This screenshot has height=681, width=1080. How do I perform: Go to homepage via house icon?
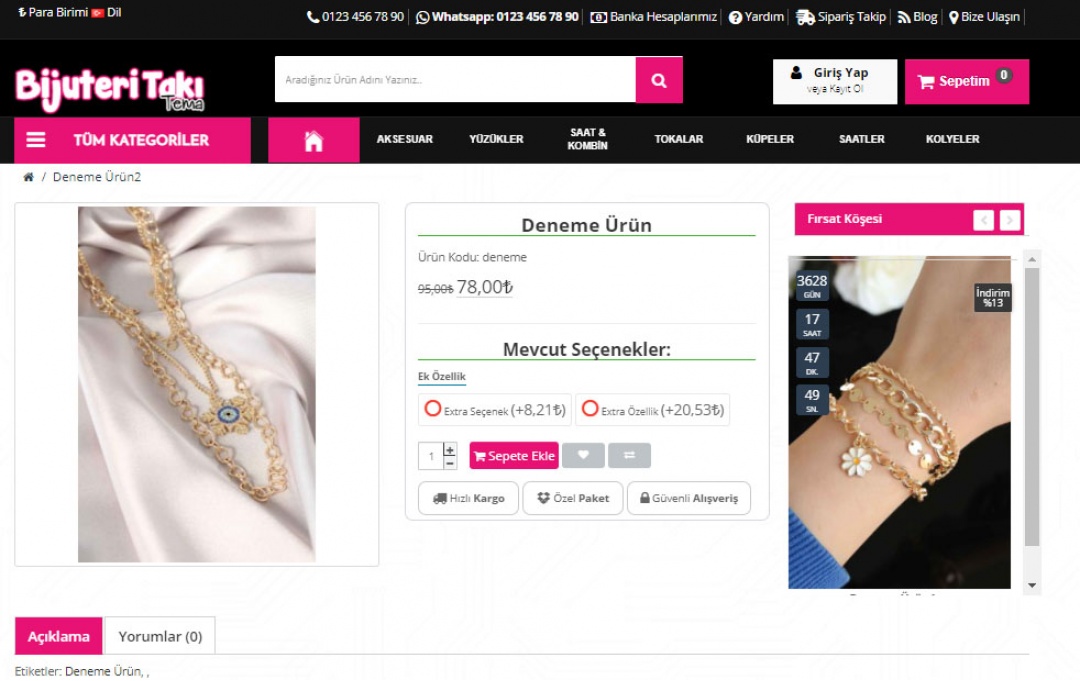click(x=313, y=140)
